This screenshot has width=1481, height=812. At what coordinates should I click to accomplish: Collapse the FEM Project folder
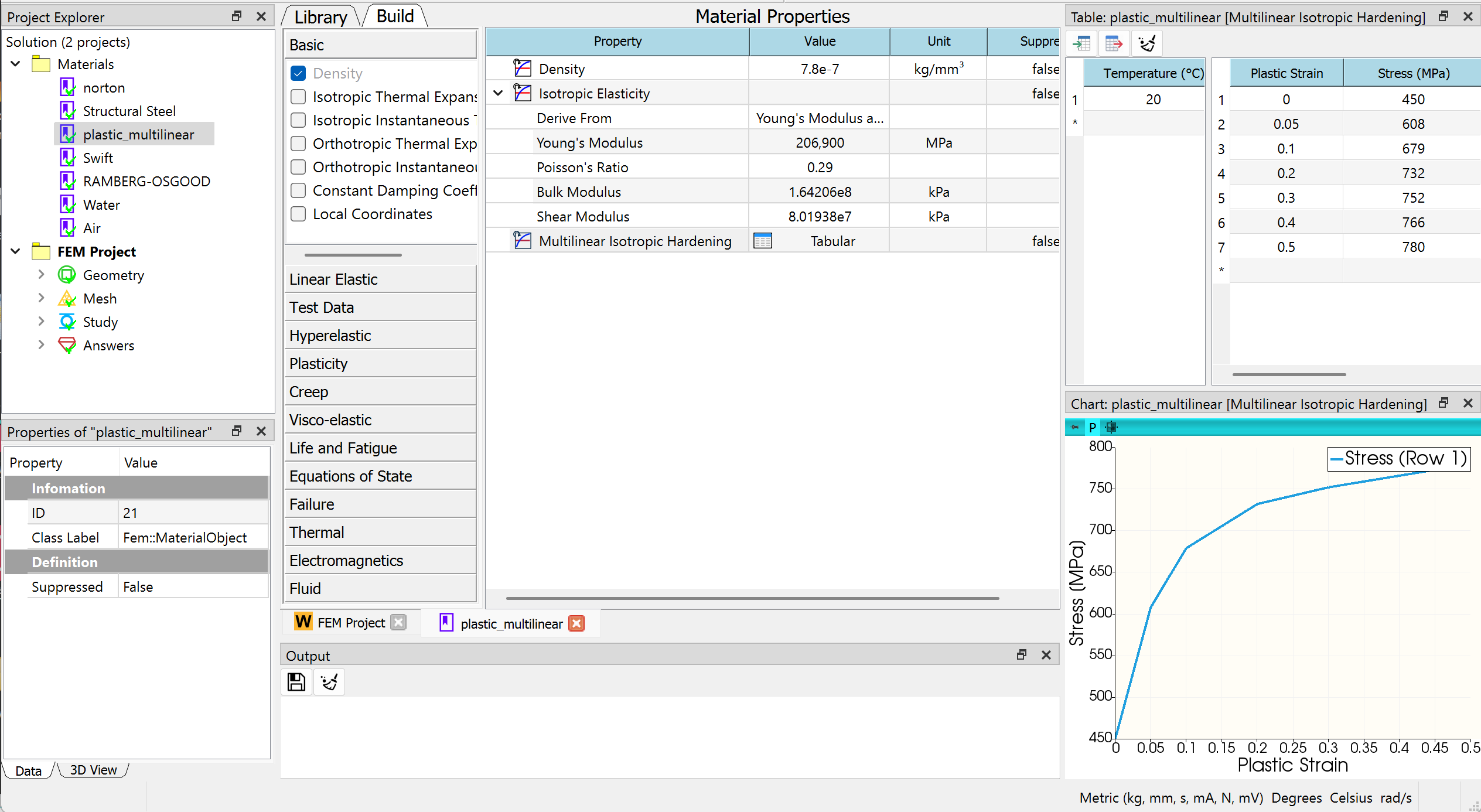(x=16, y=251)
